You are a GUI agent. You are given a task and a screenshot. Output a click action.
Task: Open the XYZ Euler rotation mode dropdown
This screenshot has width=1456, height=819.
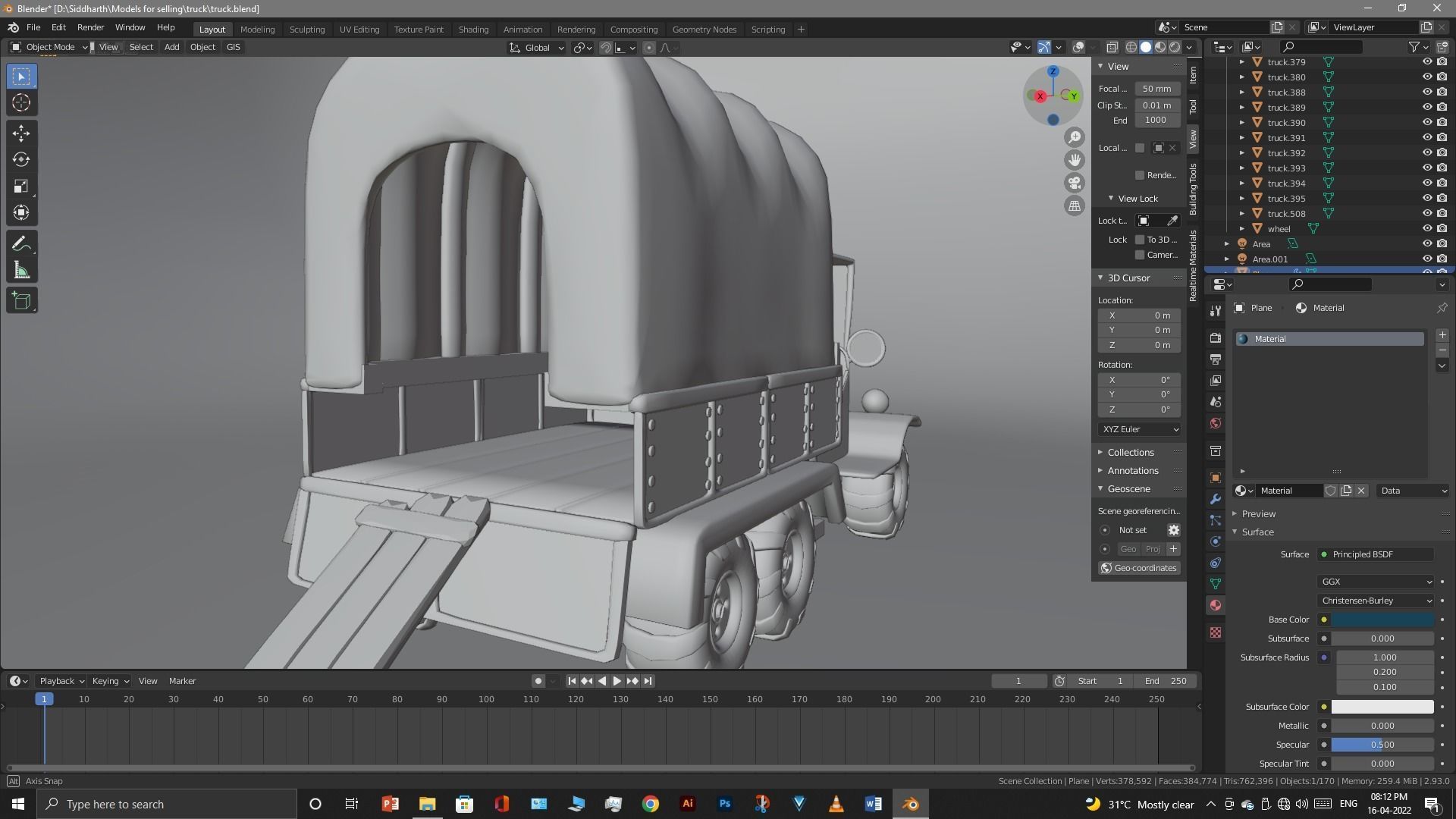tap(1140, 429)
